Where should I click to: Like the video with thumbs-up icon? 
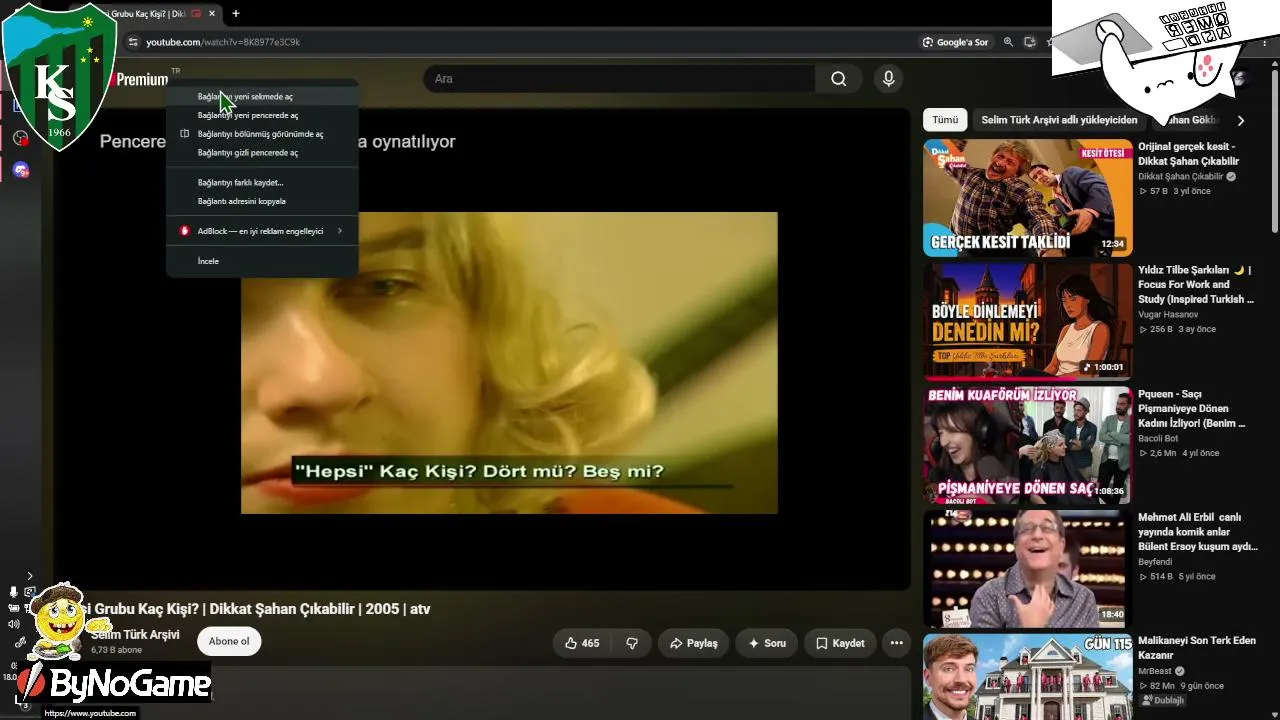pos(582,643)
